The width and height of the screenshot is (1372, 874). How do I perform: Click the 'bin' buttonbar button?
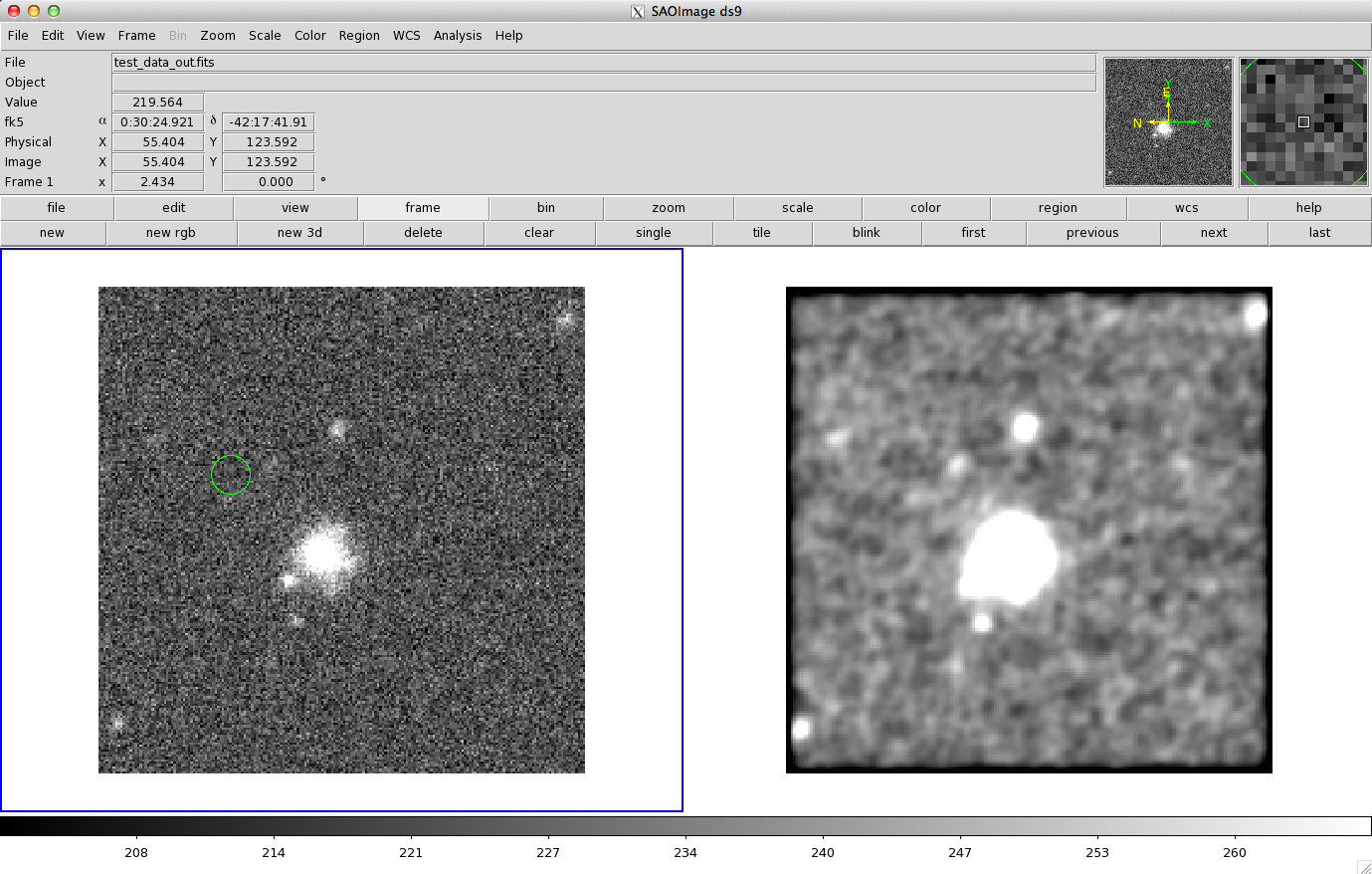(546, 208)
